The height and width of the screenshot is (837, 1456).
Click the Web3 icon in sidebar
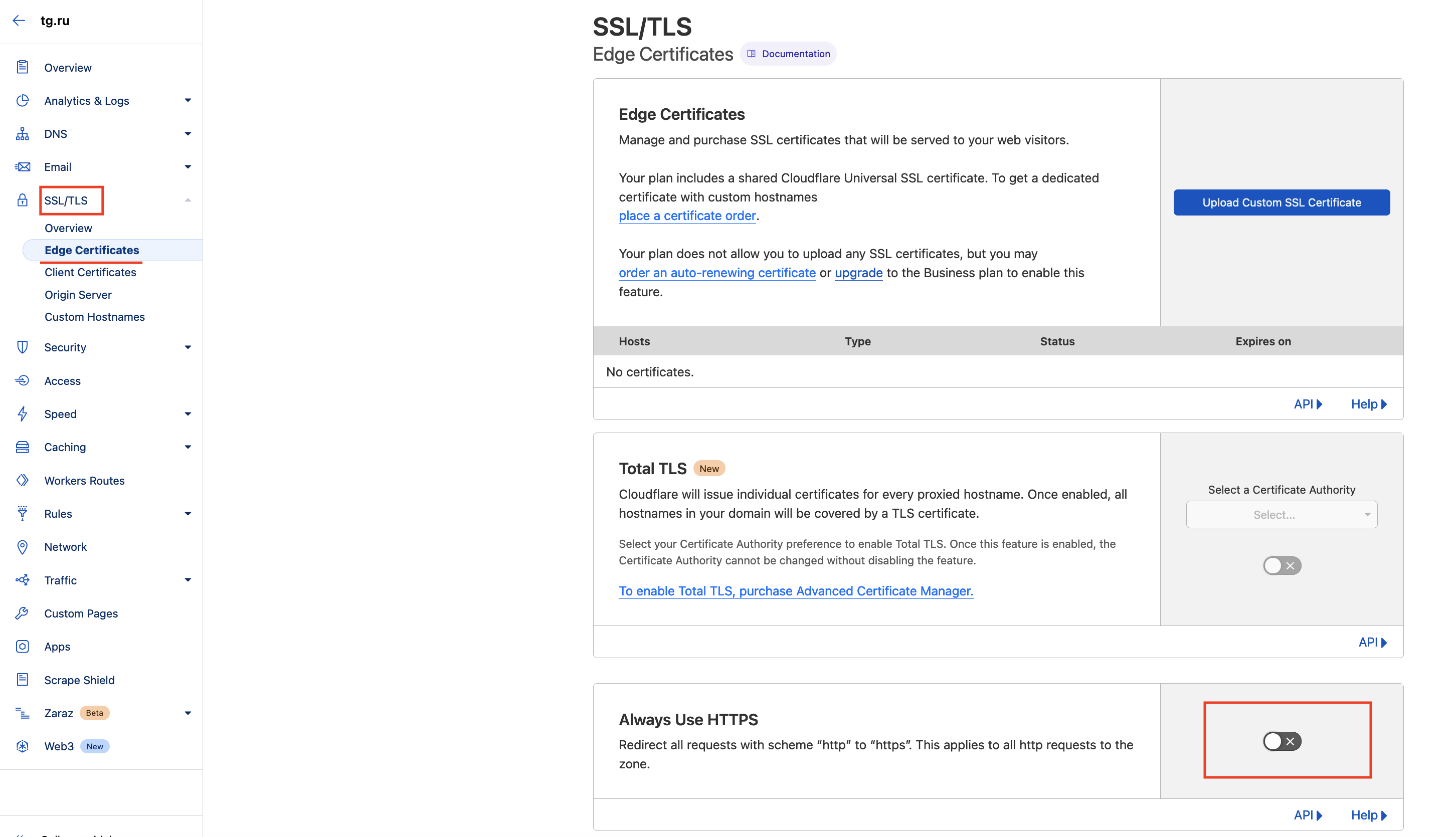coord(23,746)
